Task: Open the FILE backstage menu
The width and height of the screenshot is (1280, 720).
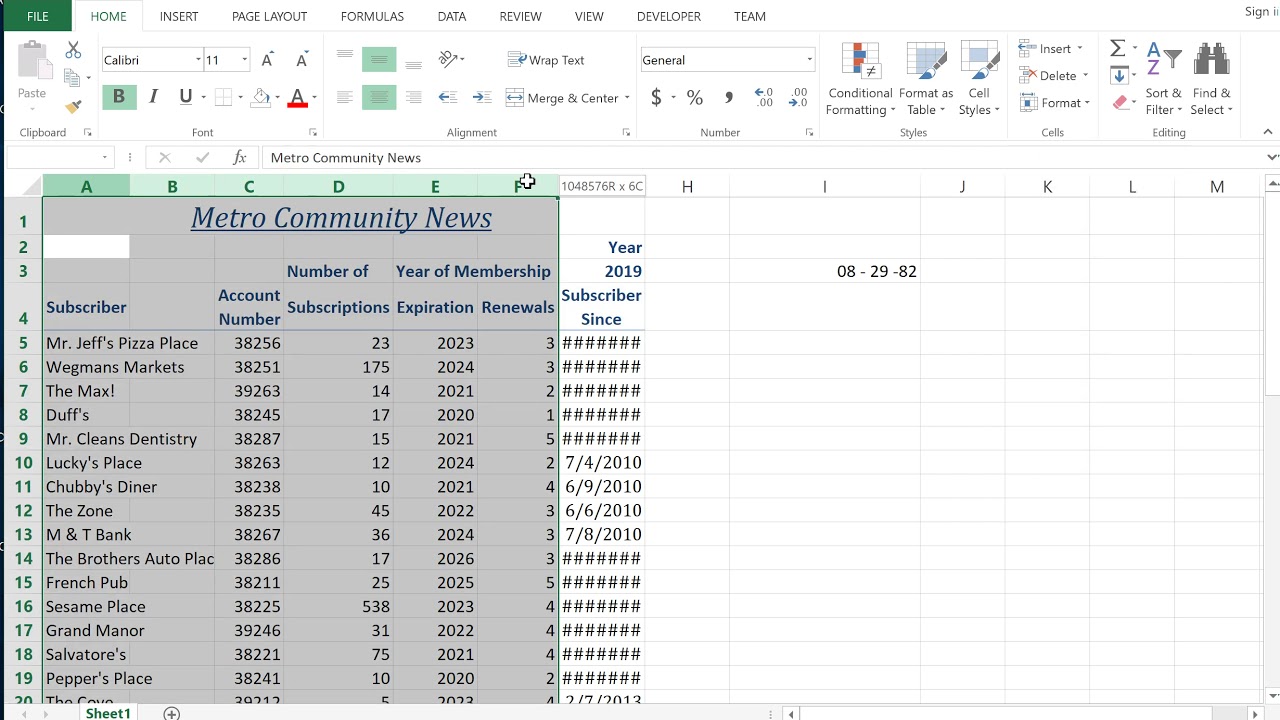Action: pyautogui.click(x=37, y=17)
